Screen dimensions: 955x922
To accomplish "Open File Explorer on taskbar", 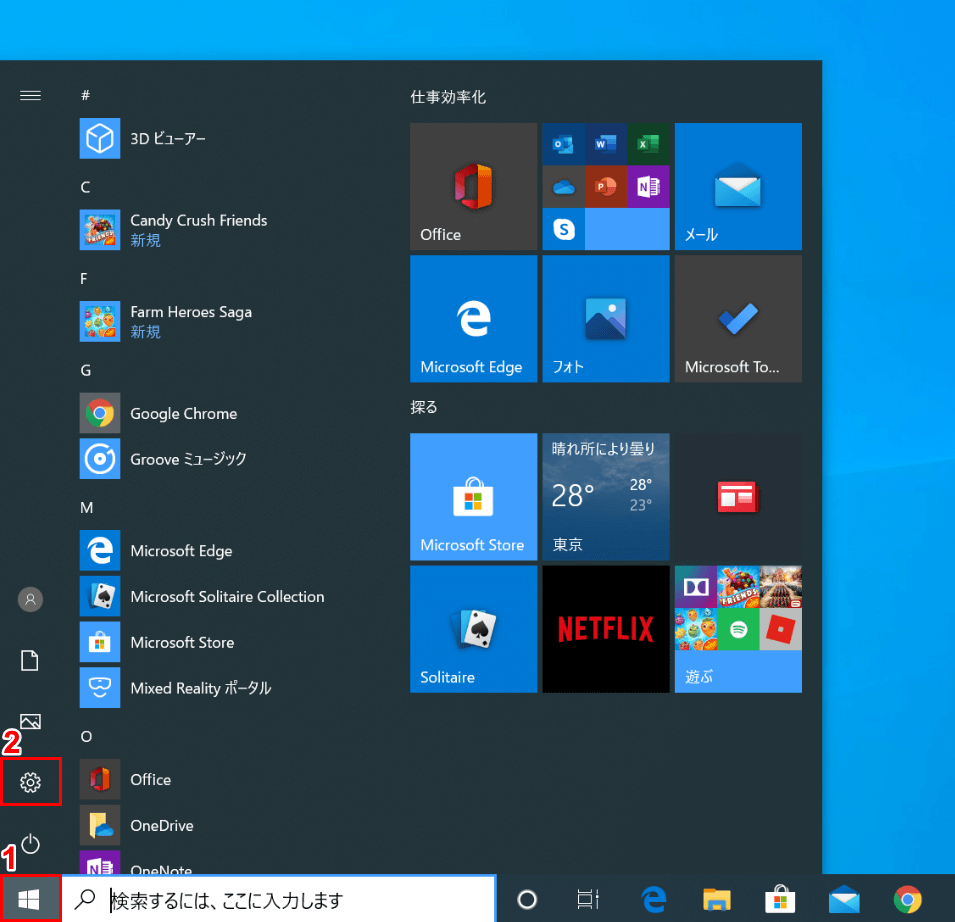I will click(x=717, y=899).
